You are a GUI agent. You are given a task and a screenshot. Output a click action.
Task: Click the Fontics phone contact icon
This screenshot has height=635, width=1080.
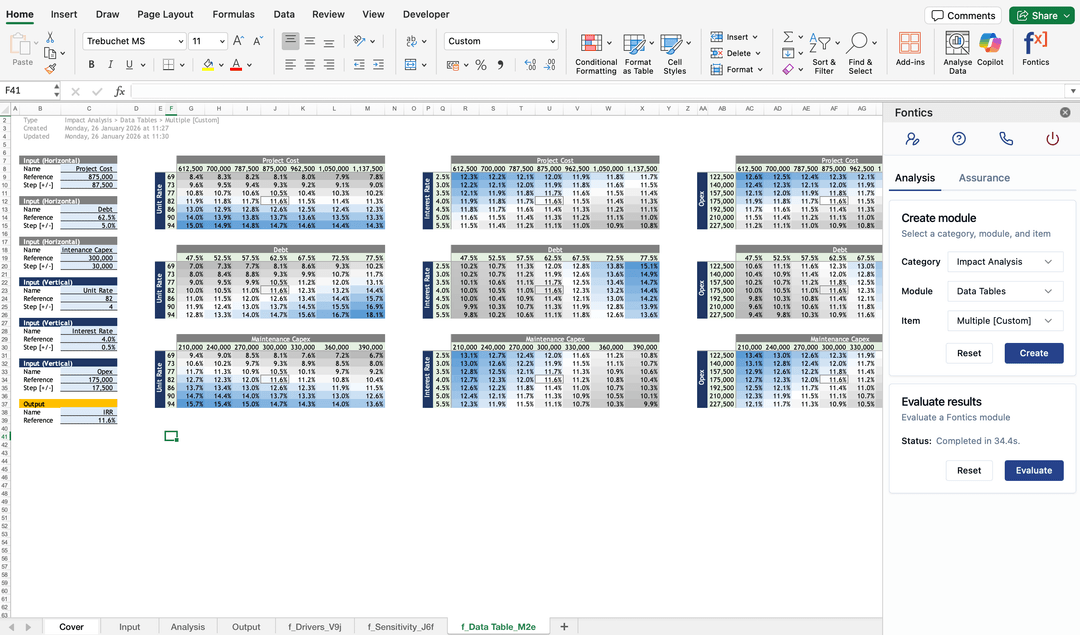pyautogui.click(x=1006, y=139)
